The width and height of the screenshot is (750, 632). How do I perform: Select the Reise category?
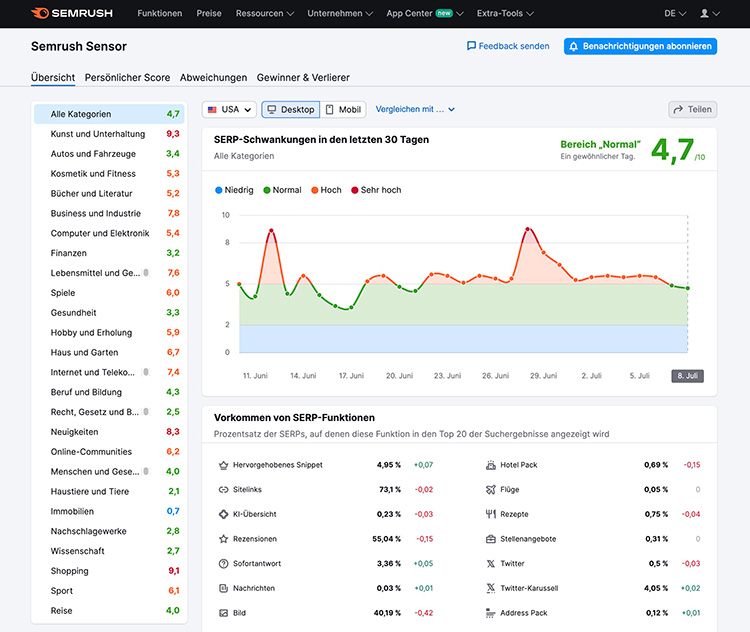109,610
